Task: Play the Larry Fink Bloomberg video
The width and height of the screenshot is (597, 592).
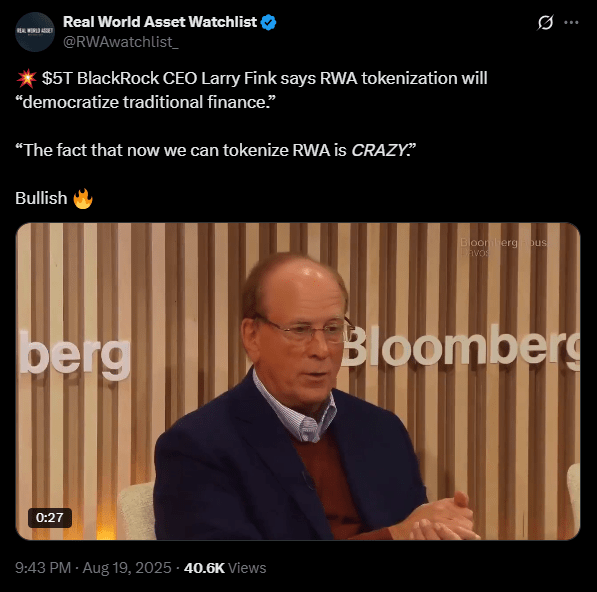Action: 298,381
